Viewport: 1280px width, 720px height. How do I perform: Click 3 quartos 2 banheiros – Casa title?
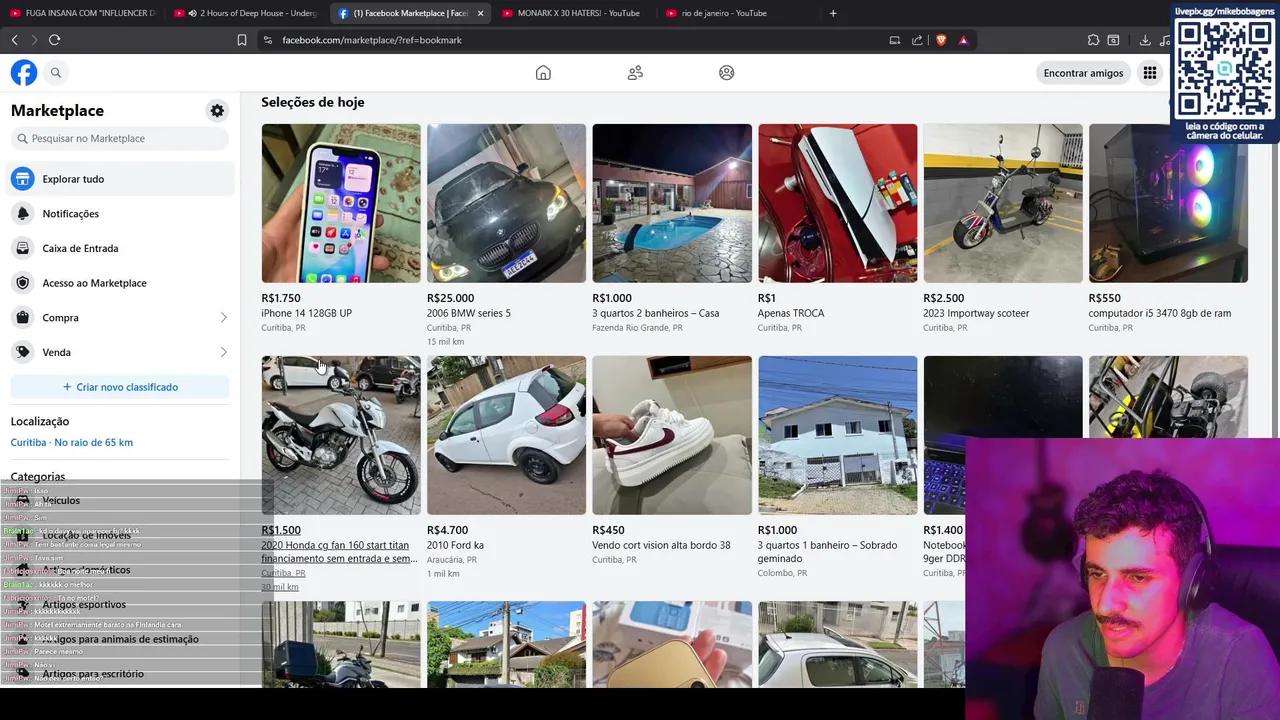tap(655, 313)
